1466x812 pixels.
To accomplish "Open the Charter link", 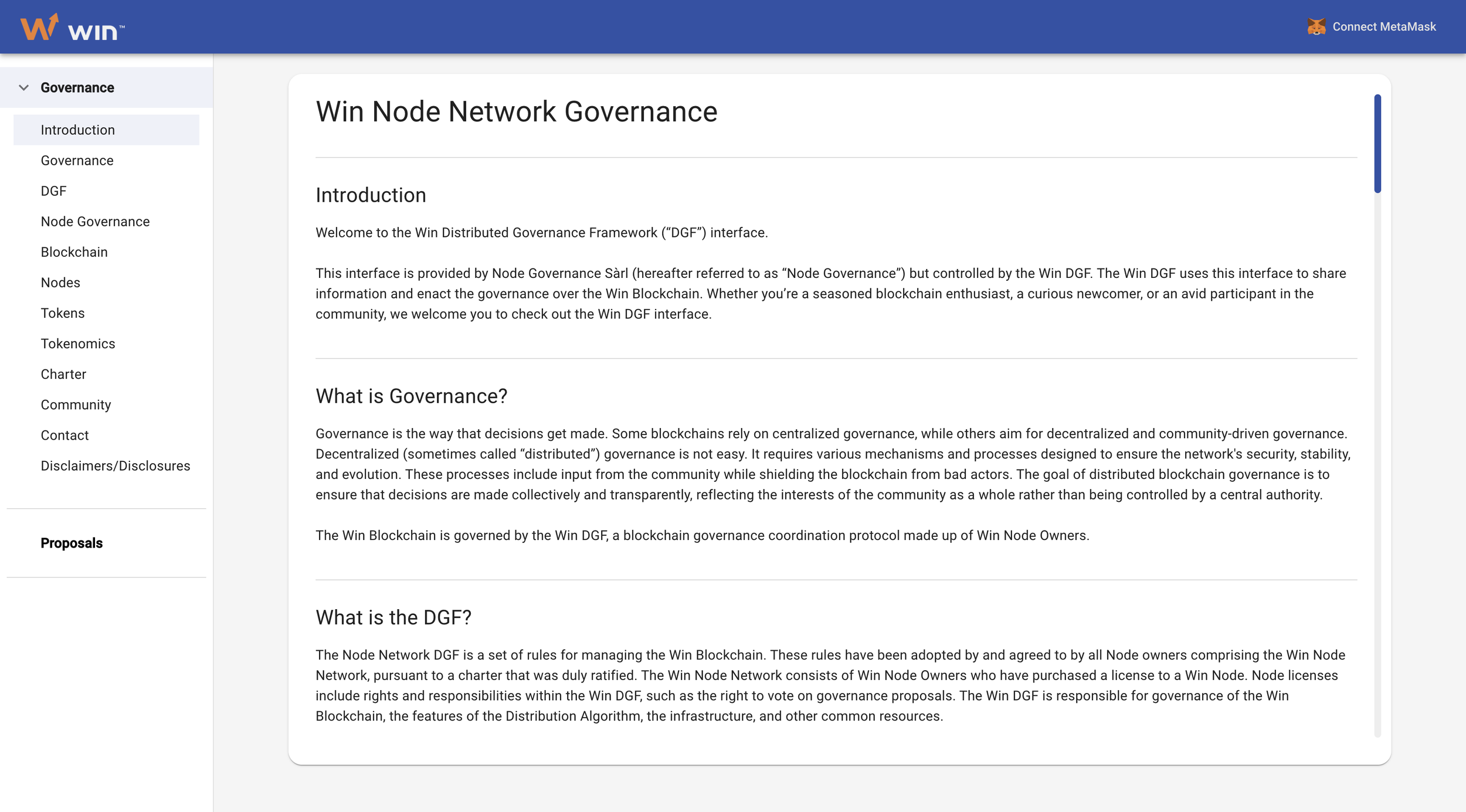I will click(x=63, y=374).
